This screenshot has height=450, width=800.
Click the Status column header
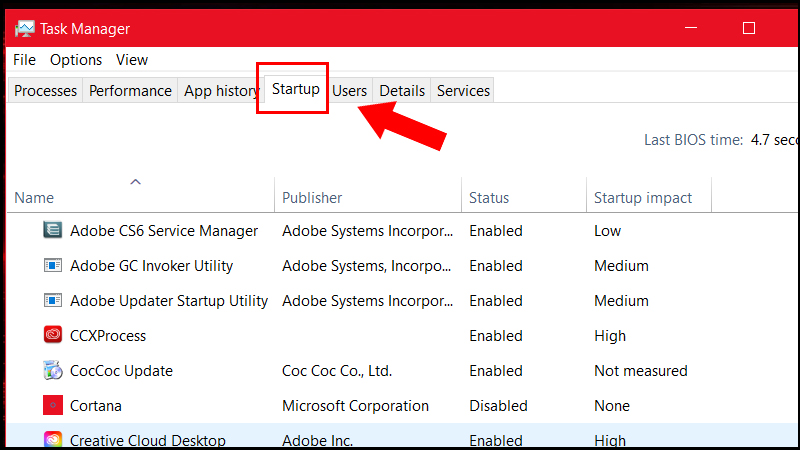[x=489, y=198]
